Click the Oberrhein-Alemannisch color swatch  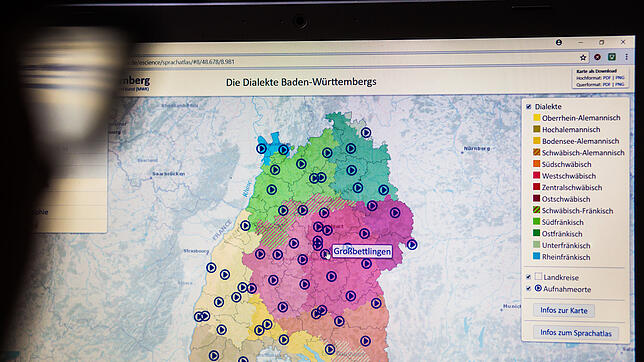pyautogui.click(x=536, y=118)
